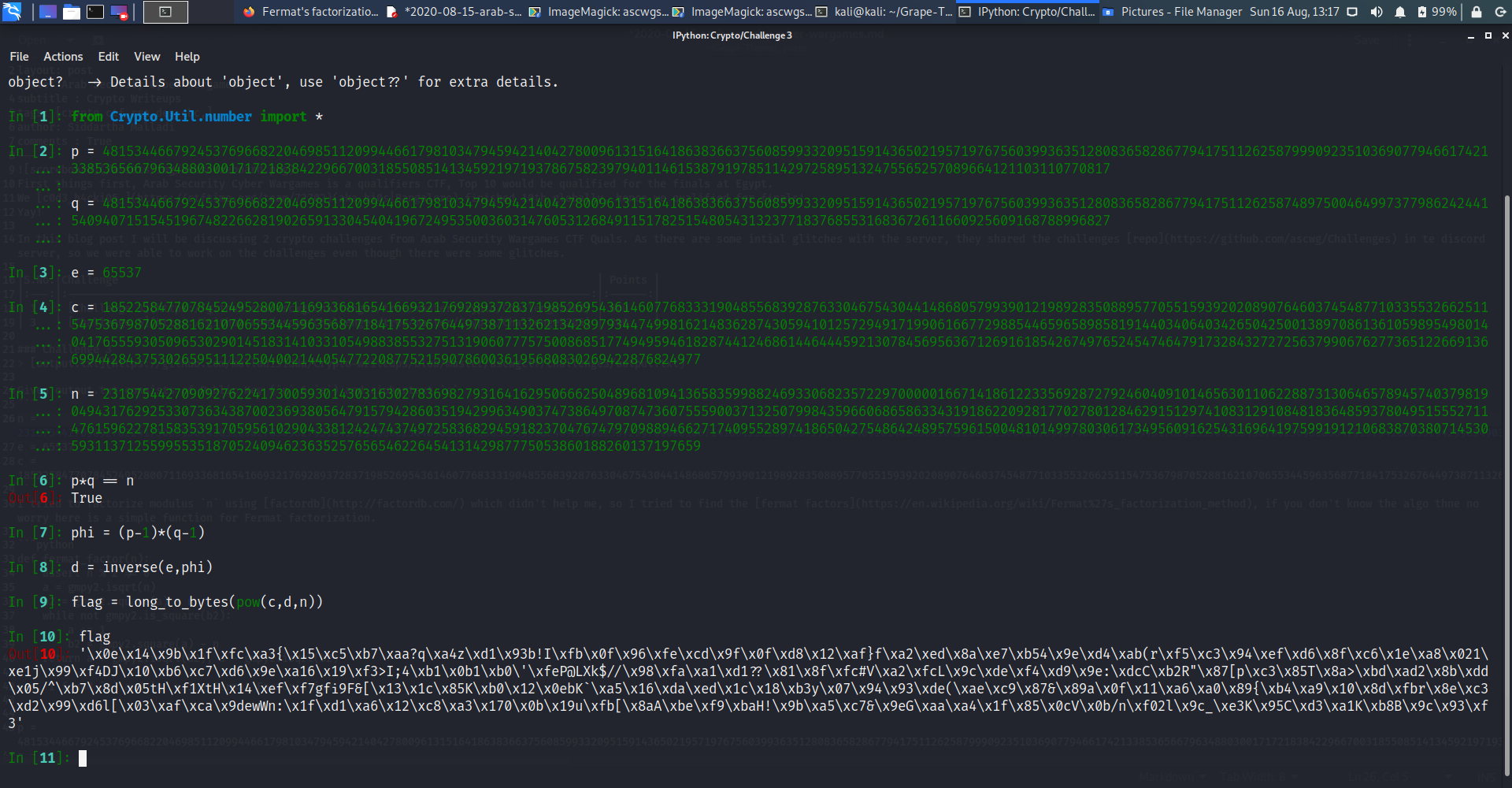Click the Pictures folder icon in taskbar

[1108, 12]
